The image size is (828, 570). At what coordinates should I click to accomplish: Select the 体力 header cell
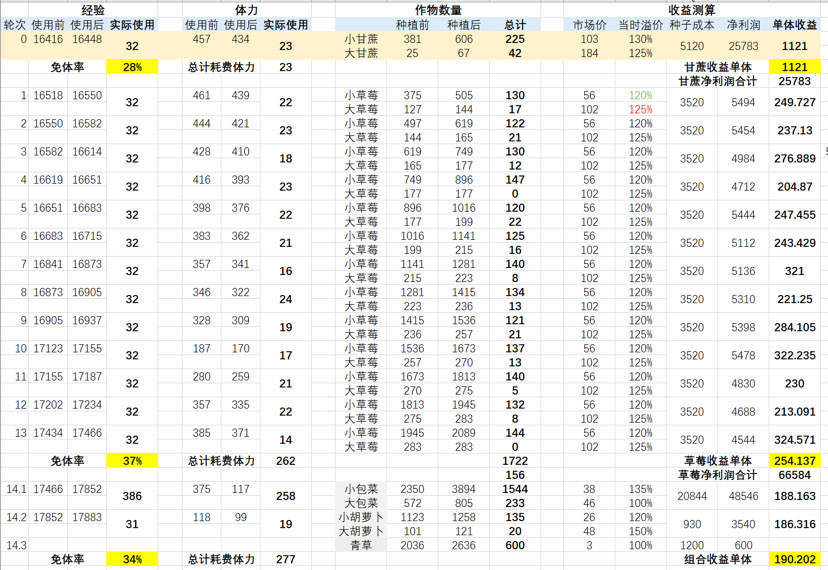click(x=247, y=10)
